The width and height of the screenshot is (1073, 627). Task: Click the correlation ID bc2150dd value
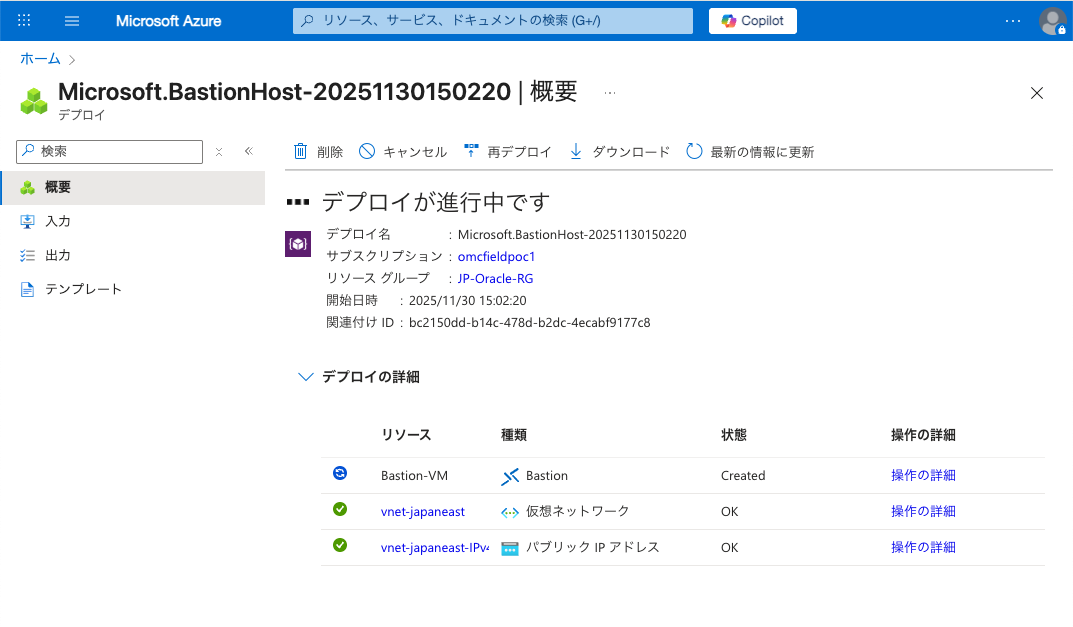tap(530, 322)
